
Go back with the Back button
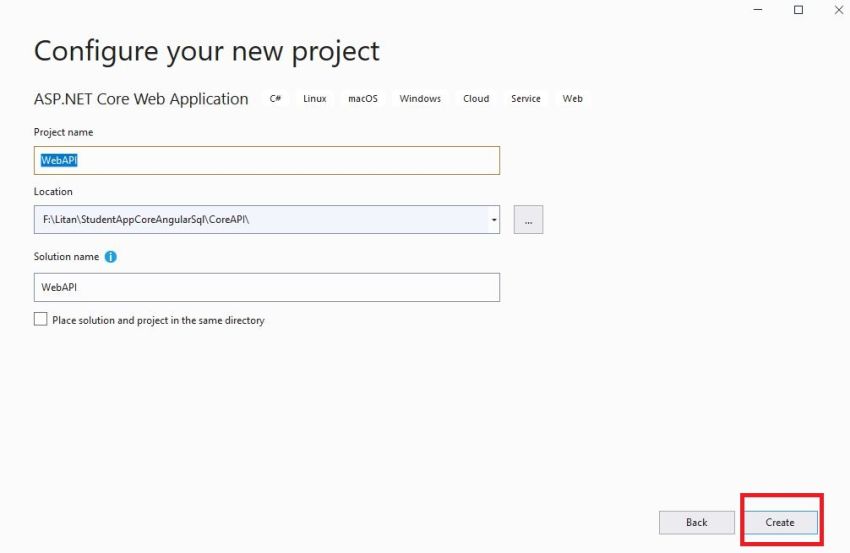tap(696, 522)
